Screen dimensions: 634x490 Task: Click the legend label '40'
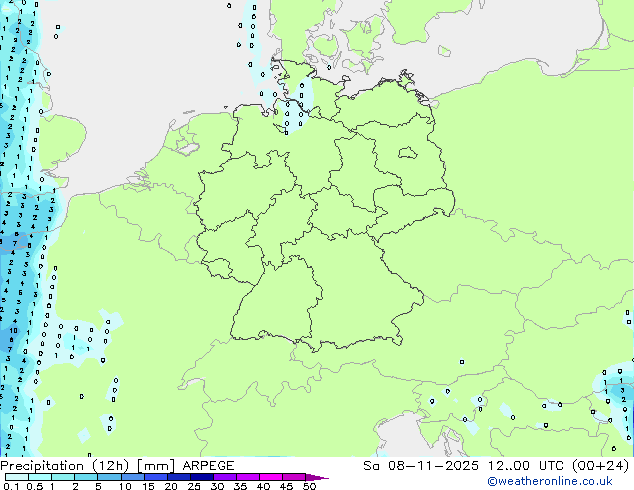coord(264,486)
